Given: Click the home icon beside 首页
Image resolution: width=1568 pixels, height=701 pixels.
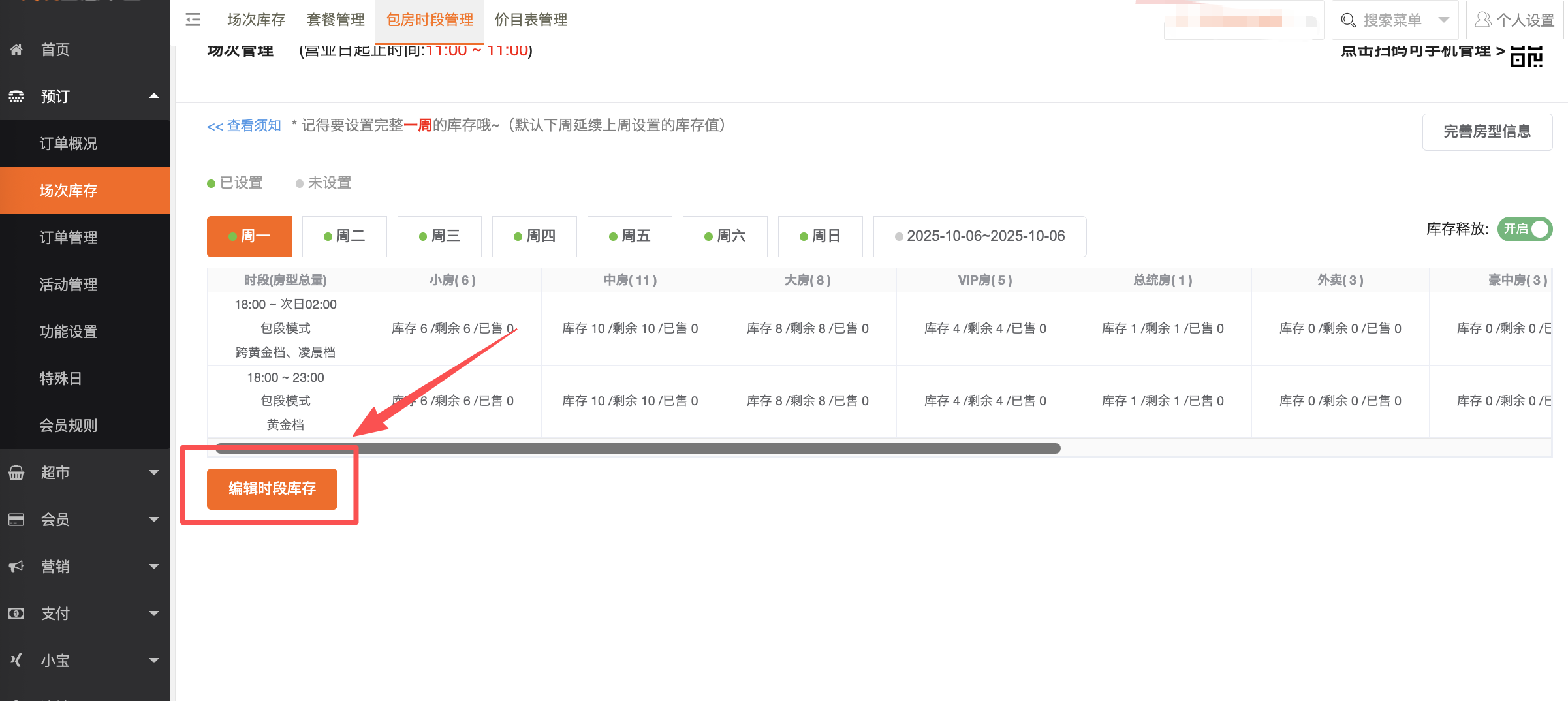Looking at the screenshot, I should click(x=16, y=50).
